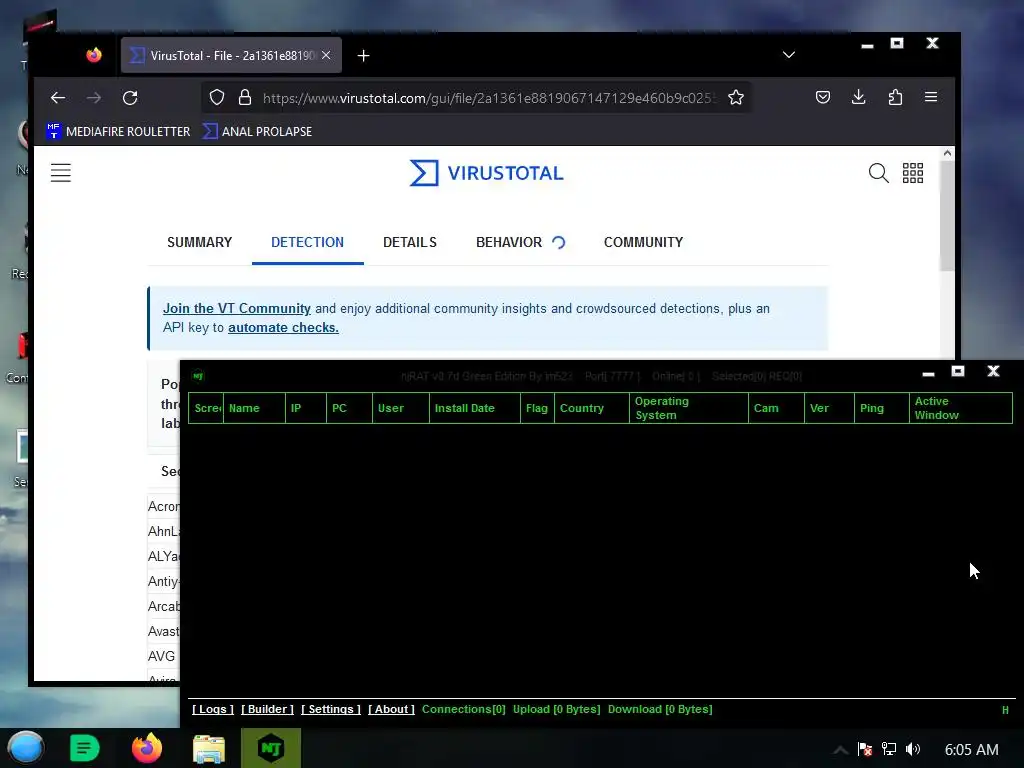Open the second bookmark toolbar item

(257, 131)
